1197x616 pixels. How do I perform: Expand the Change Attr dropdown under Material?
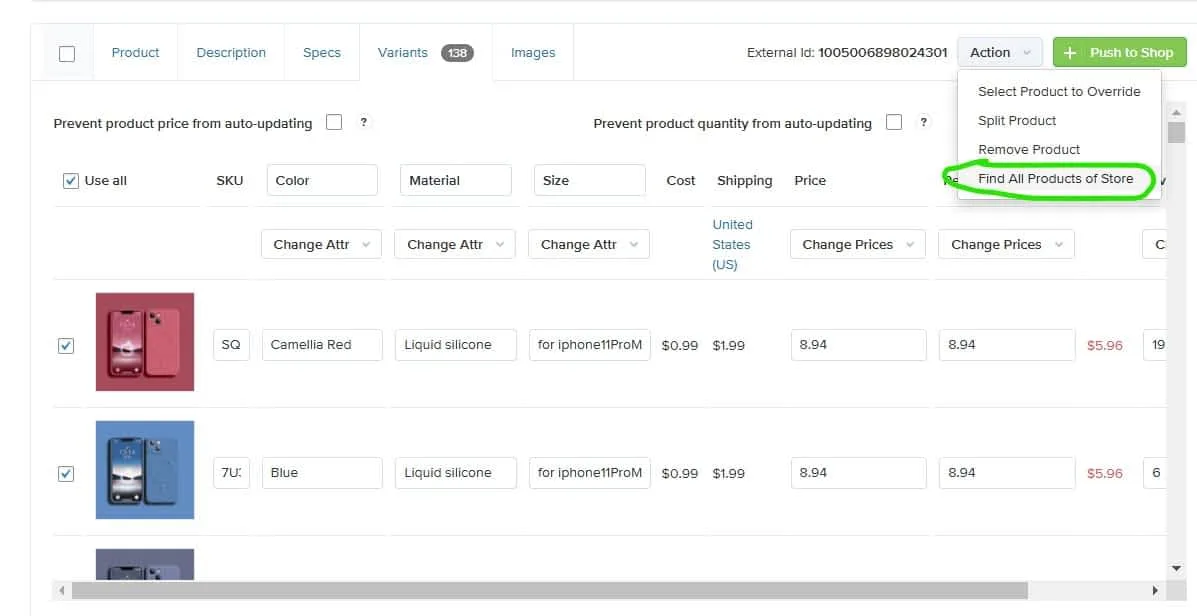pos(454,244)
